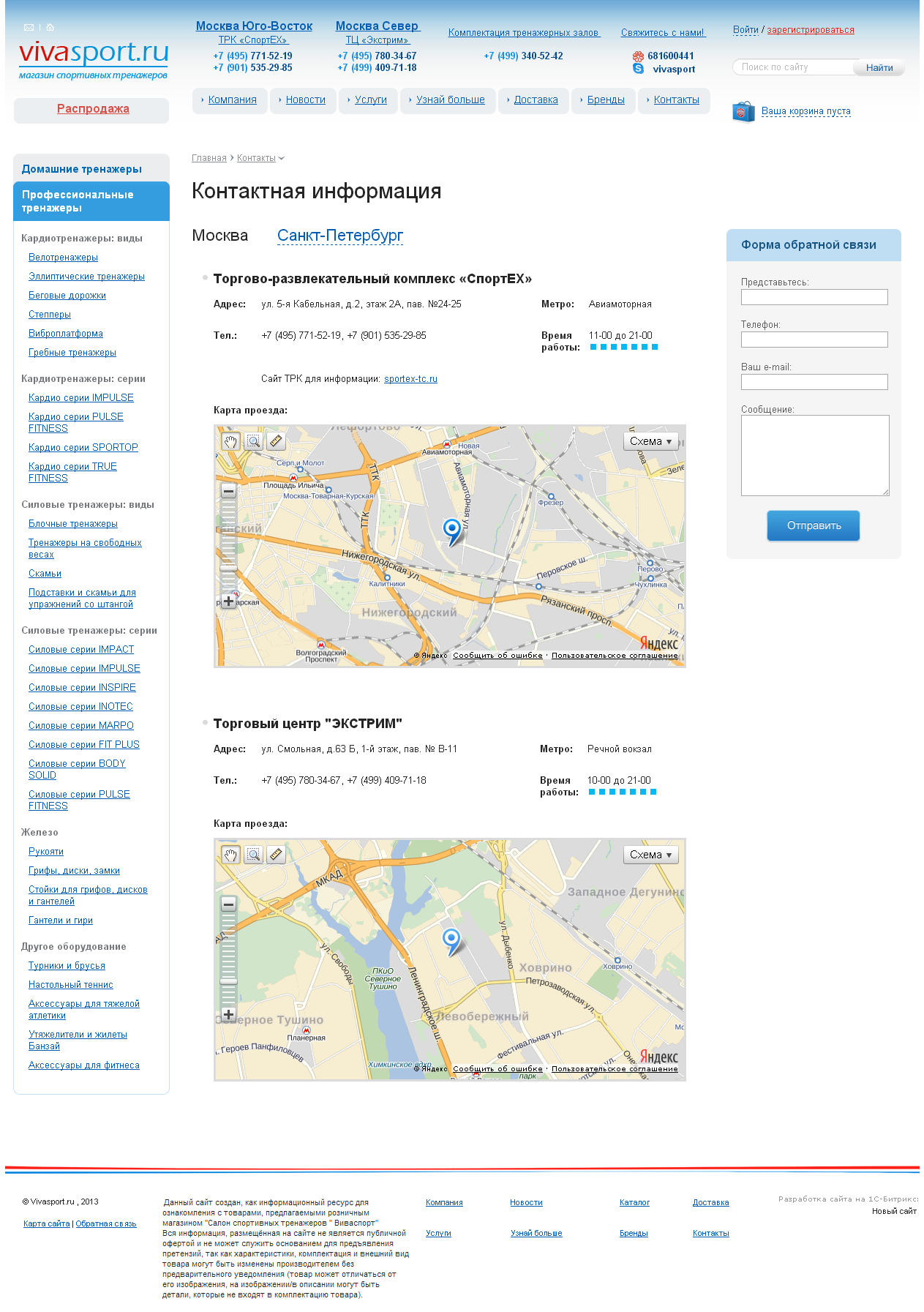Focus the site search field
The image size is (924, 1312).
click(794, 67)
